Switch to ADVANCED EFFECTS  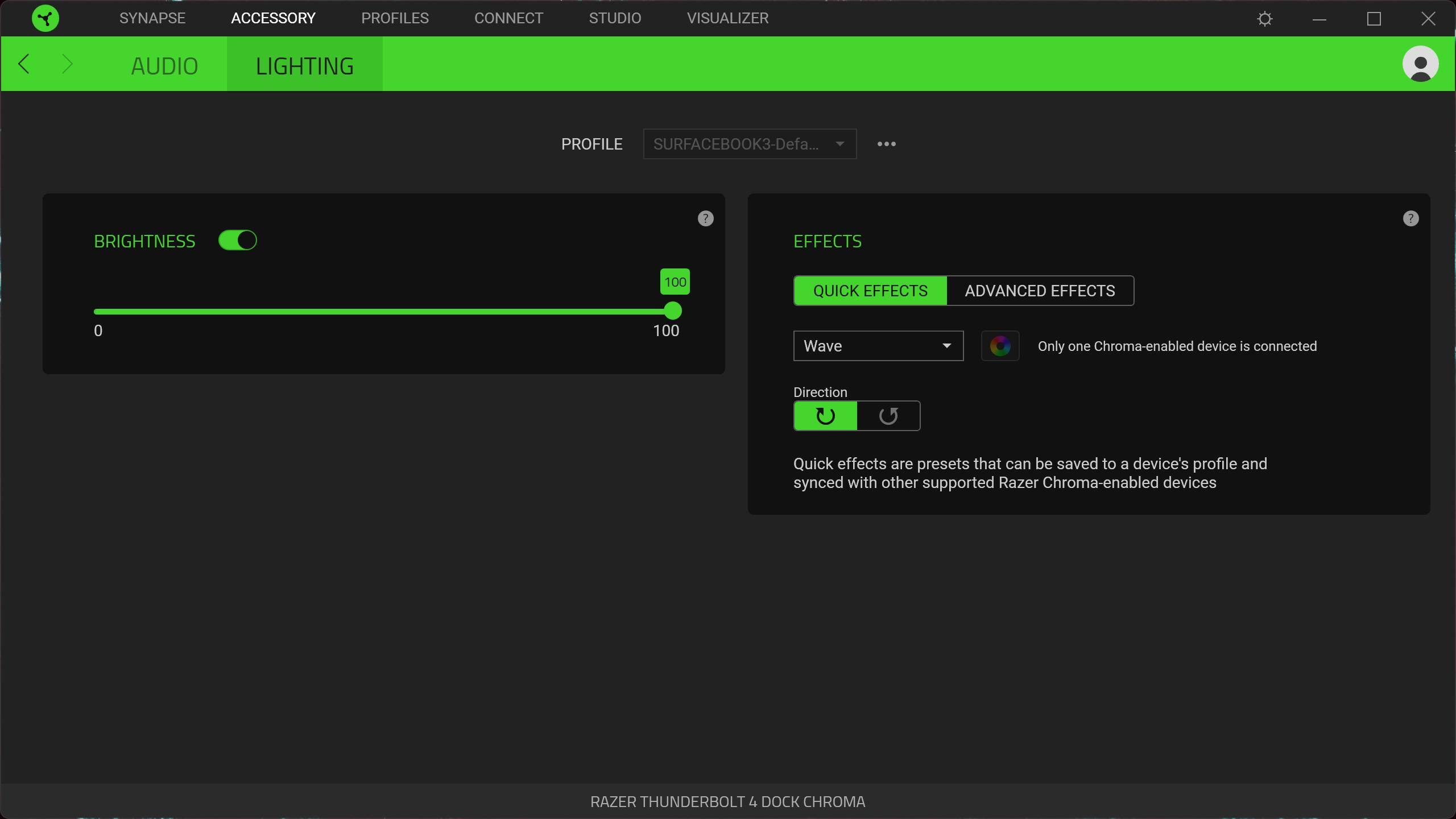coord(1040,291)
